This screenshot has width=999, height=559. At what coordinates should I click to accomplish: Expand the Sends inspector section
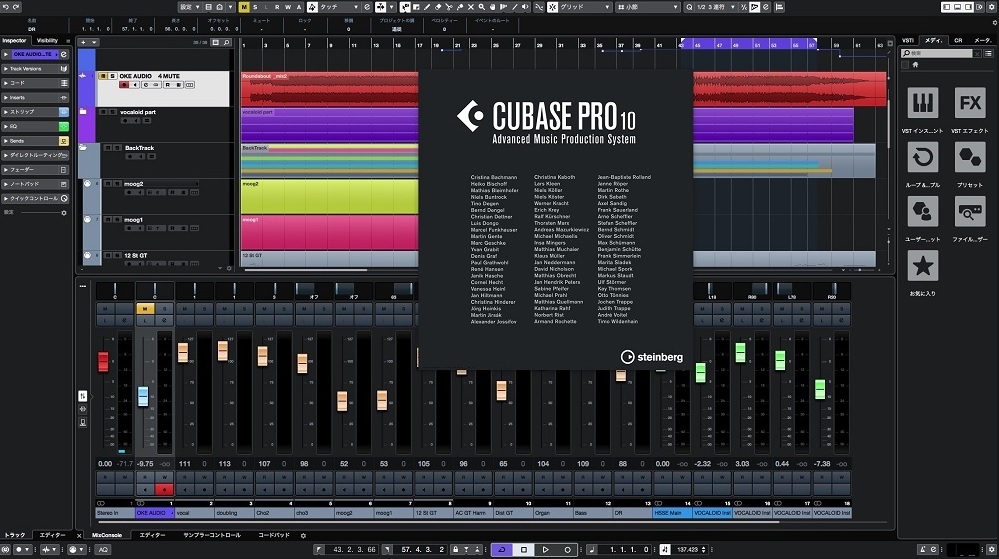(x=35, y=141)
